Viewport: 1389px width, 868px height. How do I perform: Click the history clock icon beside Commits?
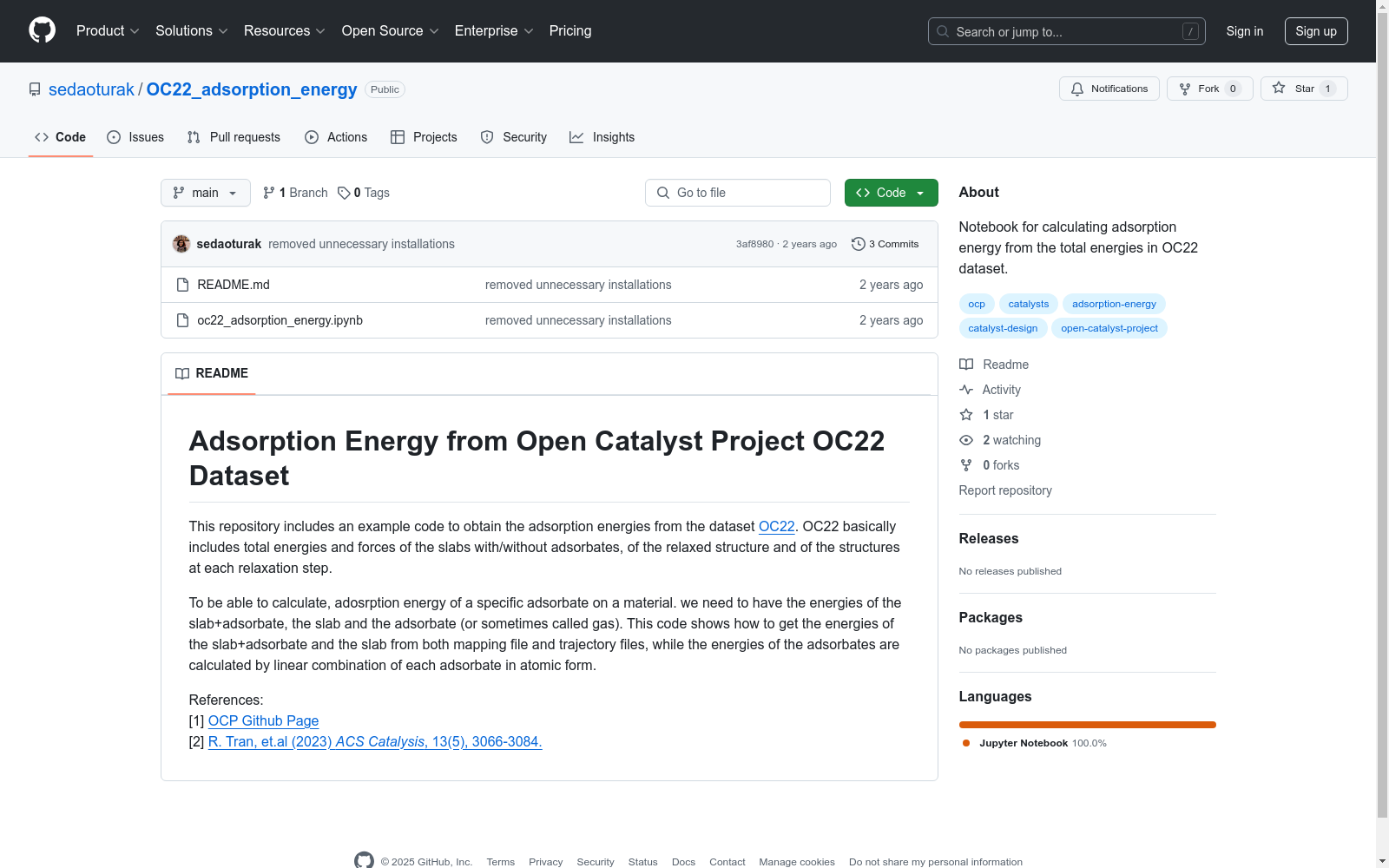point(859,244)
